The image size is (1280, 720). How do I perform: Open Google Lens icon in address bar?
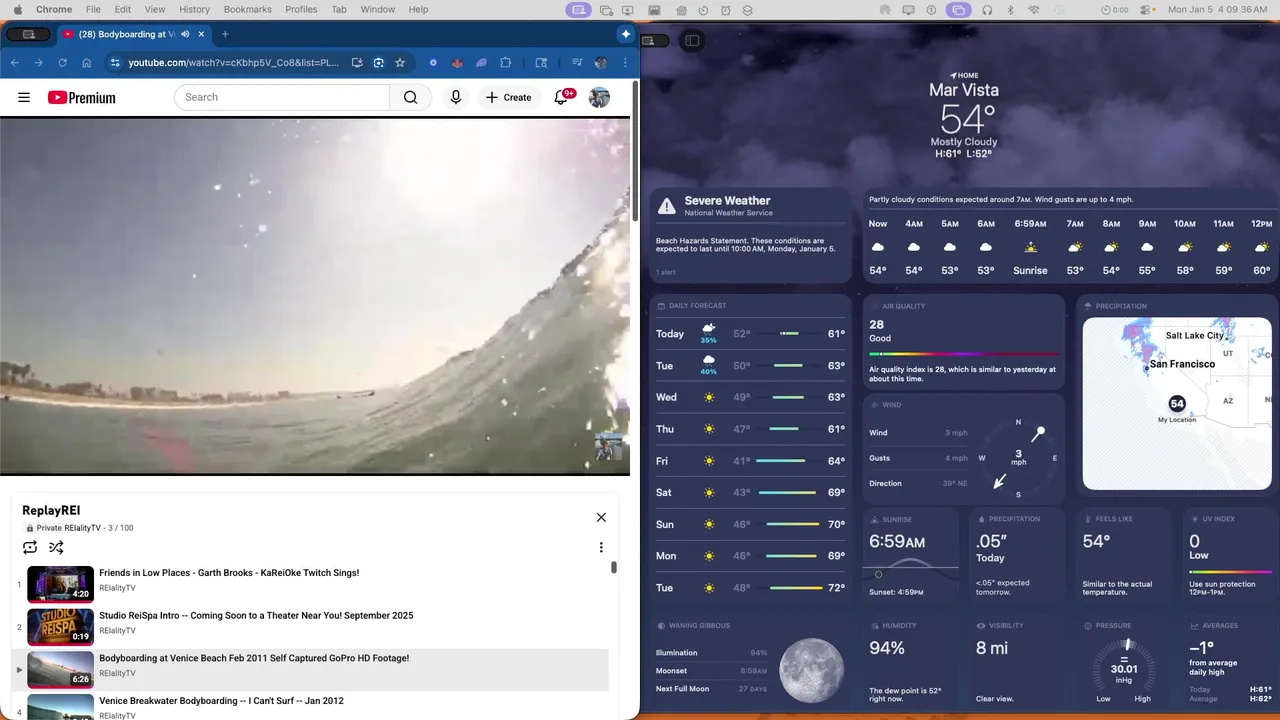379,62
